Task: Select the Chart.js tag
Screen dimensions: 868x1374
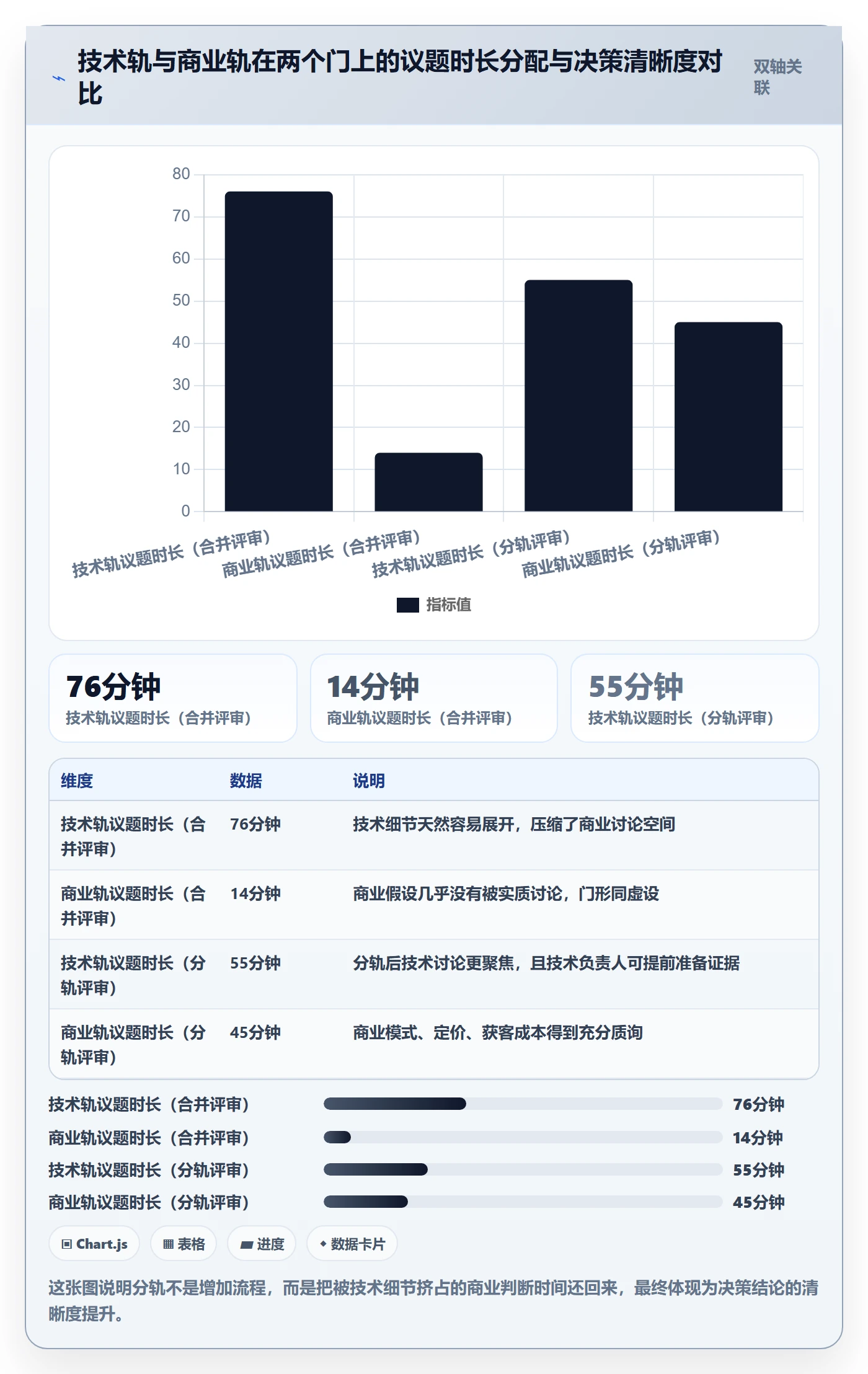Action: 94,1243
